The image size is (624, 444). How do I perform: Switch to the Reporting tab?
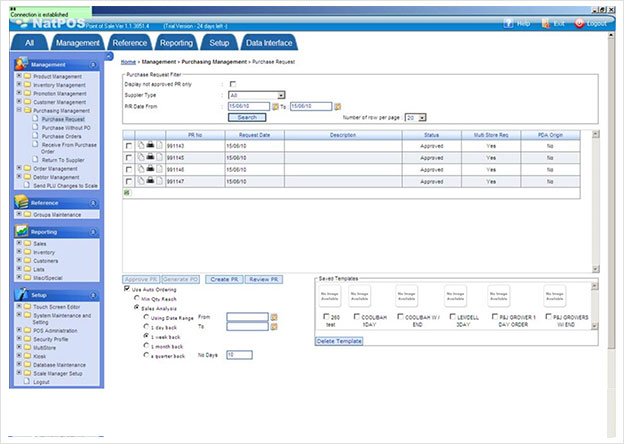click(x=176, y=43)
